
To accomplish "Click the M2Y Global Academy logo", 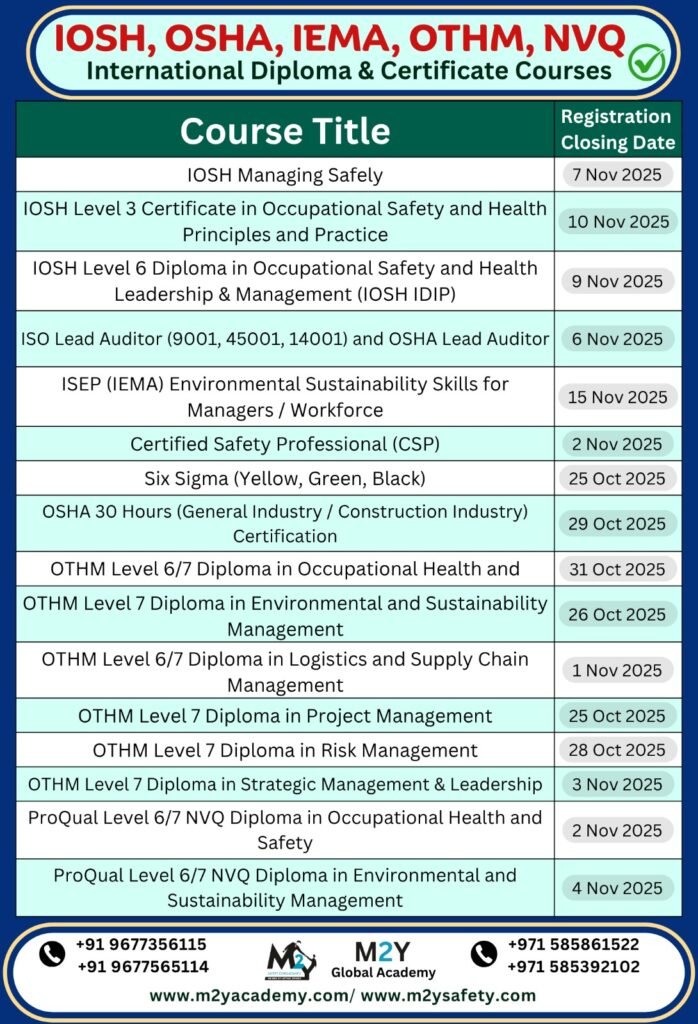I will [291, 960].
